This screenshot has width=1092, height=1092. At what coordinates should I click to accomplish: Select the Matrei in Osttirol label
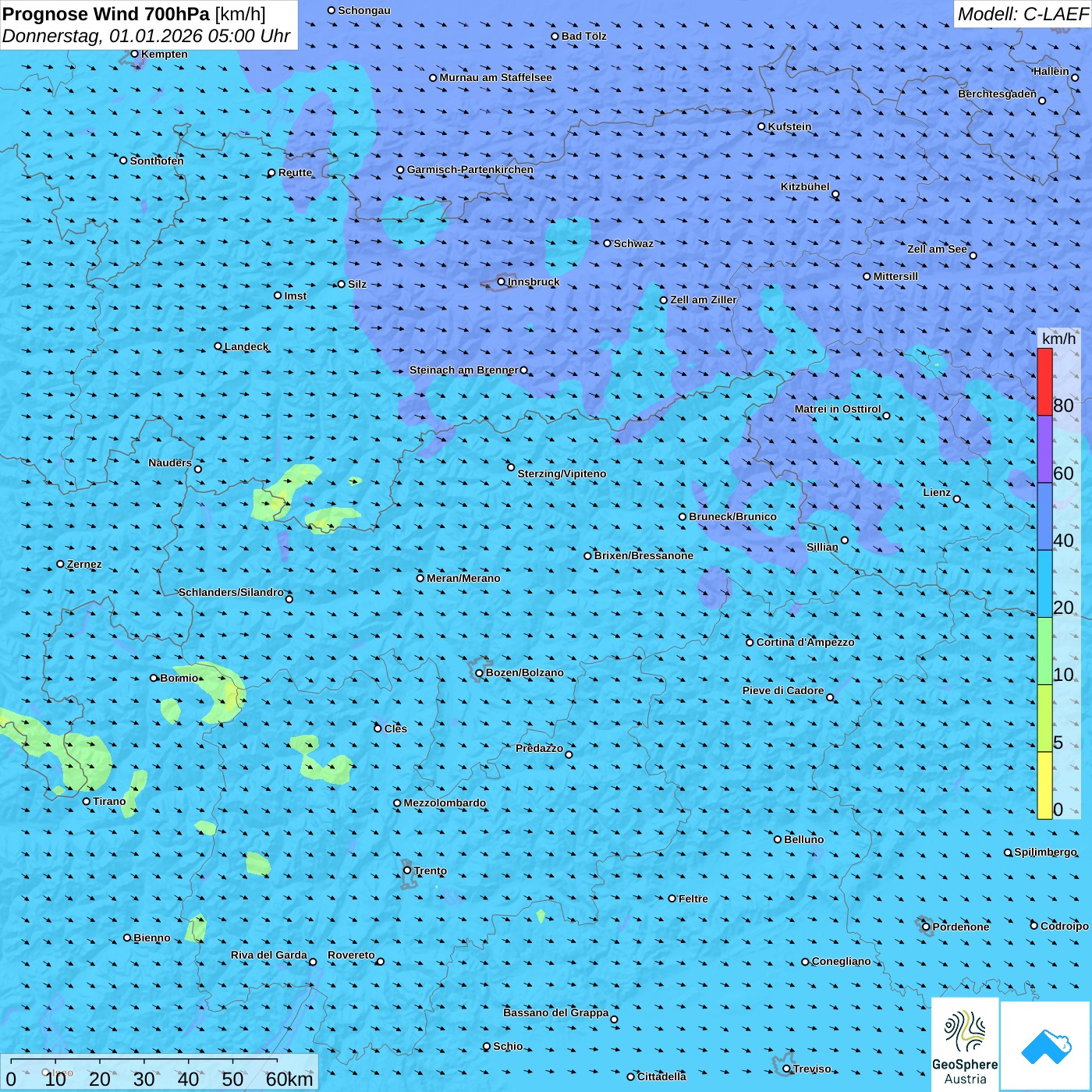[838, 409]
